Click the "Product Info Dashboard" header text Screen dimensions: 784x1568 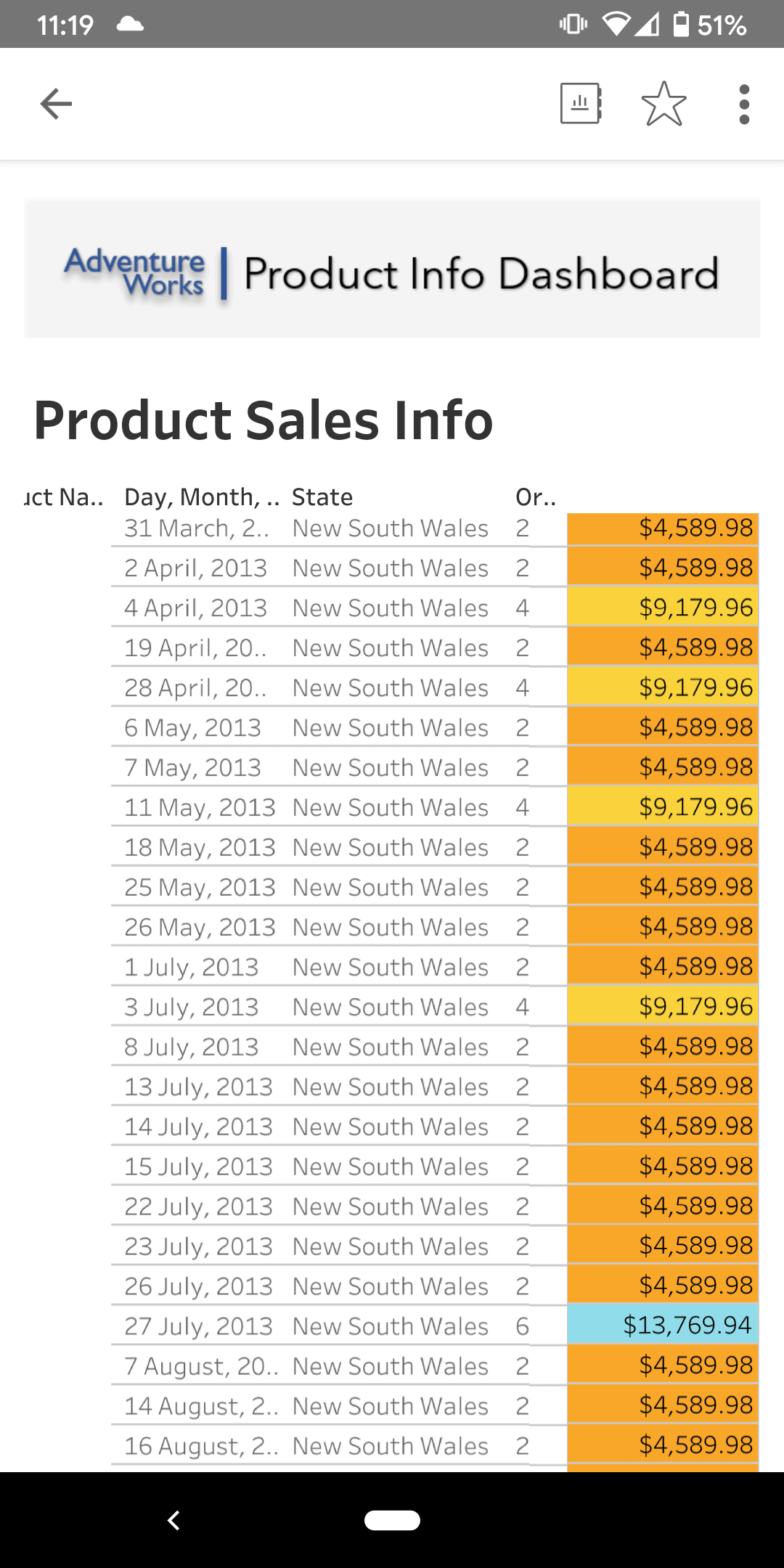coord(481,274)
